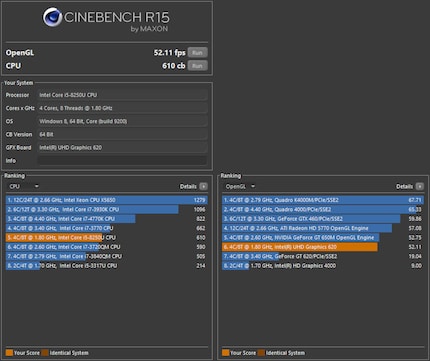This screenshot has height=361, width=430.
Task: Open the CPU ranking dropdown
Action: (x=24, y=186)
